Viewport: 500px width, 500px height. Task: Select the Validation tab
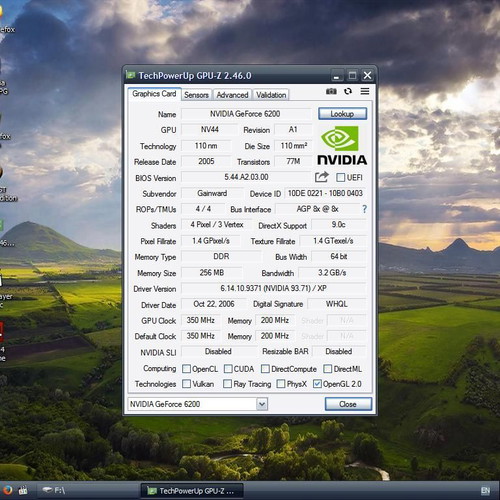coord(271,95)
